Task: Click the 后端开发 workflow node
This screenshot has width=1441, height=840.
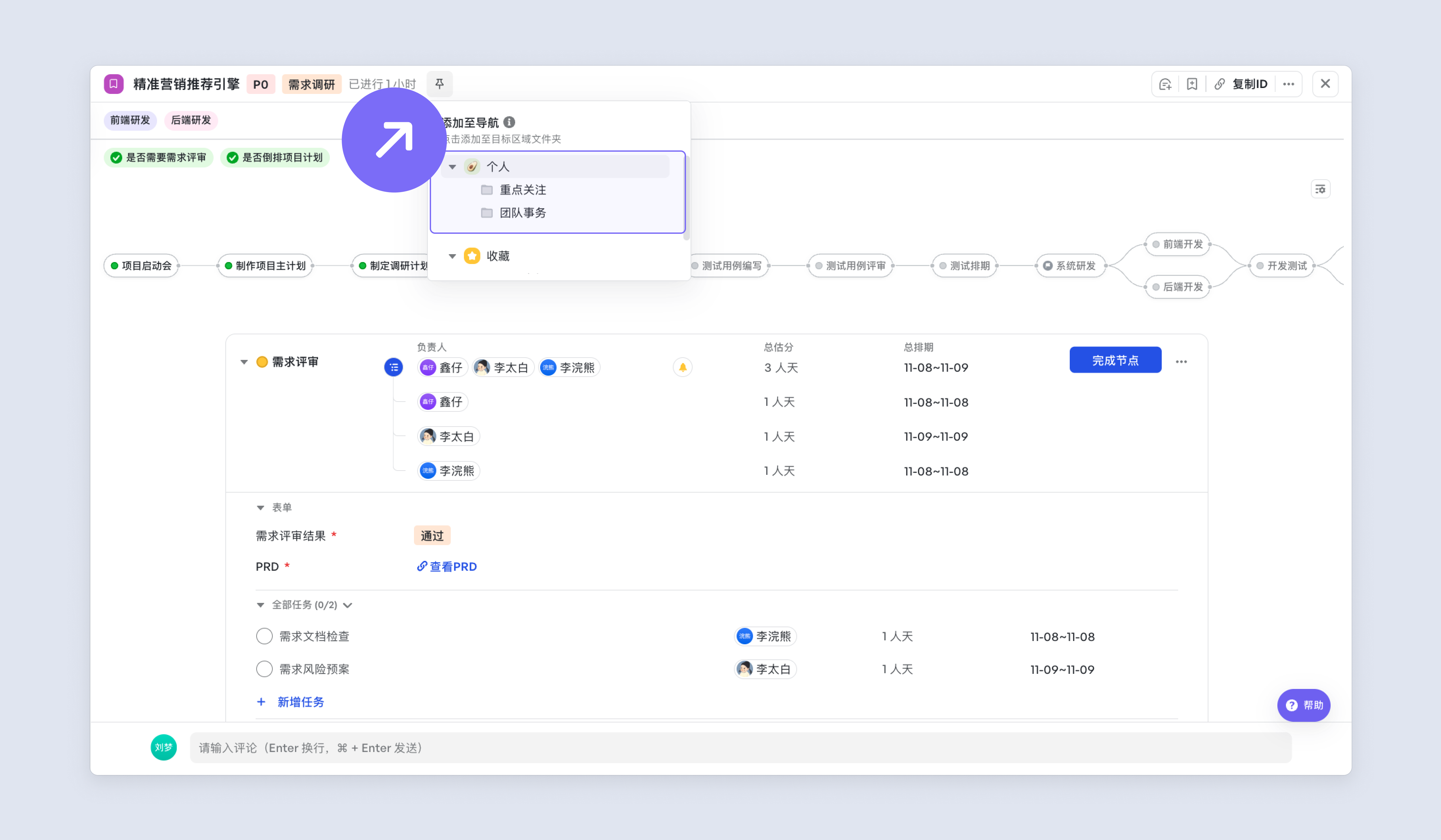Action: coord(1178,287)
